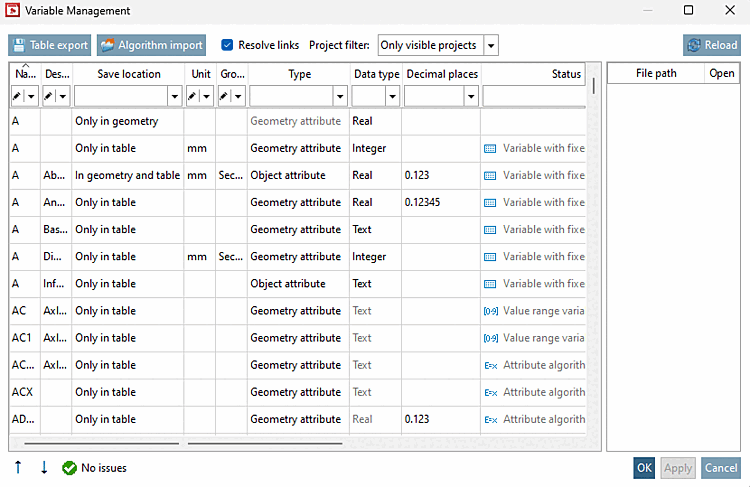This screenshot has width=750, height=487.
Task: Open the Name column filter dropdown arrow
Action: 32,97
